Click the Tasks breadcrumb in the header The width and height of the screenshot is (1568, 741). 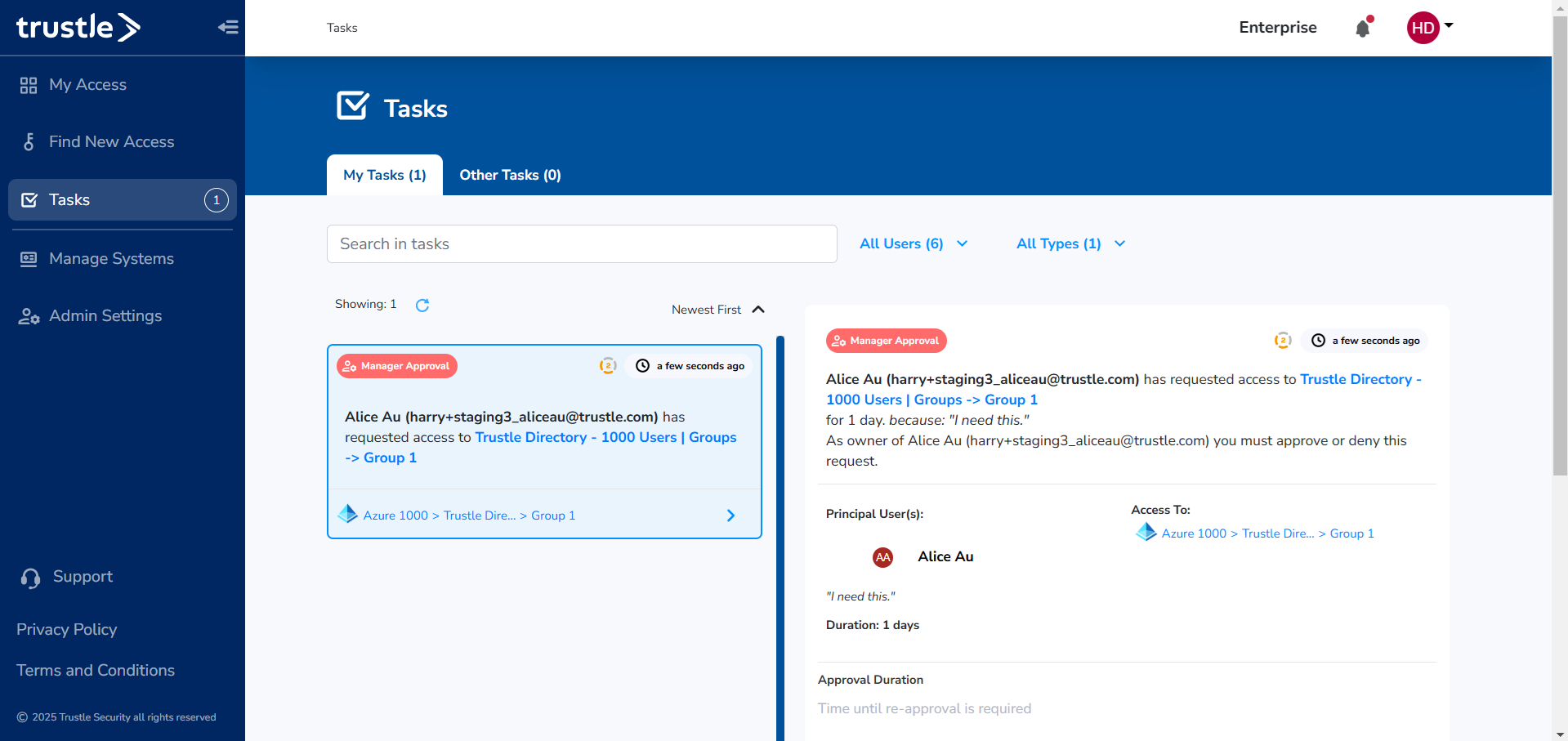(x=342, y=28)
